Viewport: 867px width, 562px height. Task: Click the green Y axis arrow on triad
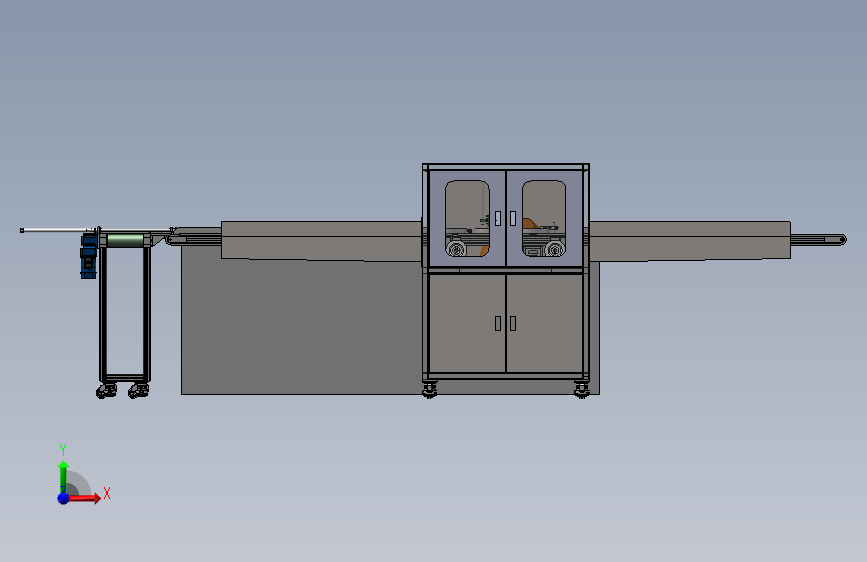[63, 476]
